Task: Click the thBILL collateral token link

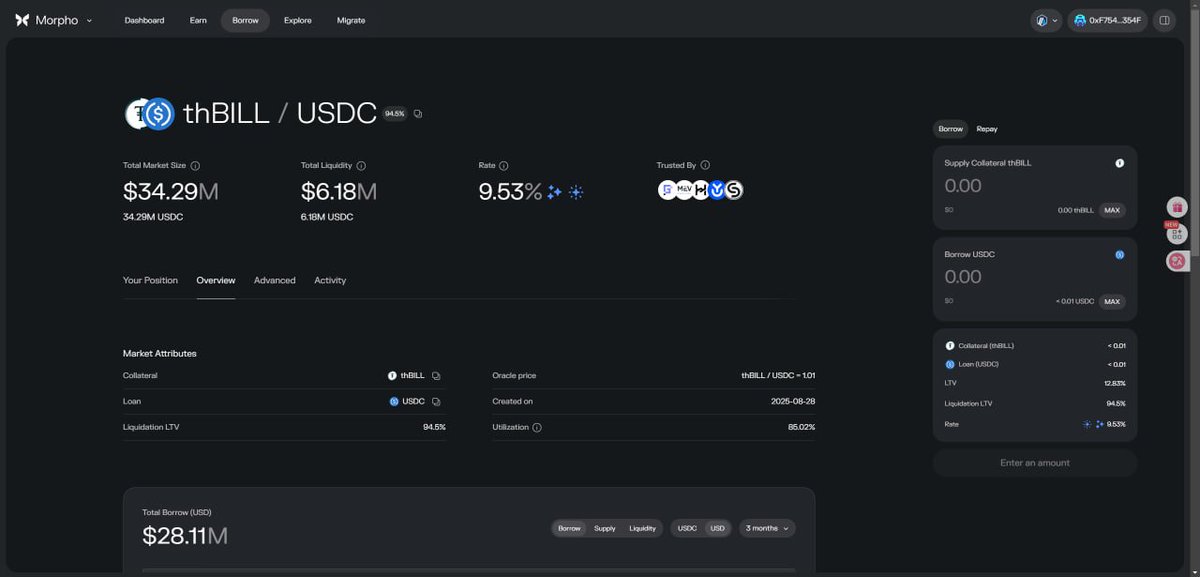Action: (406, 376)
